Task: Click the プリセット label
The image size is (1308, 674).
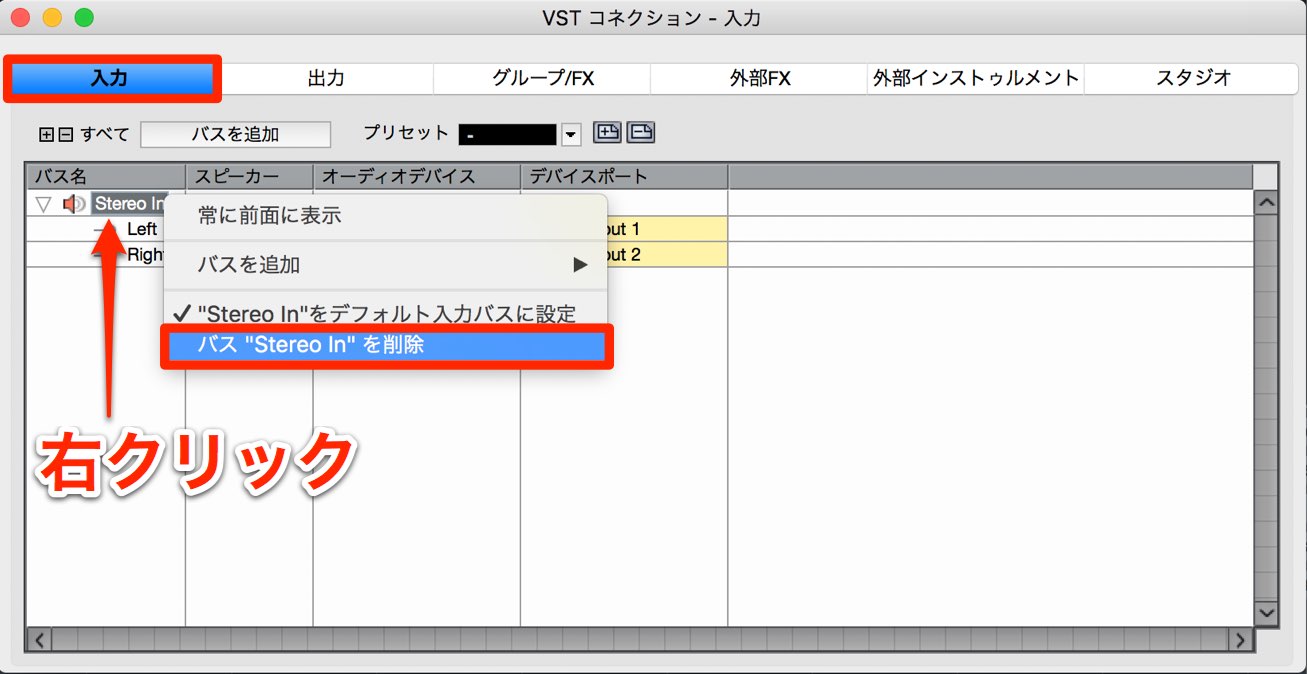Action: 406,133
